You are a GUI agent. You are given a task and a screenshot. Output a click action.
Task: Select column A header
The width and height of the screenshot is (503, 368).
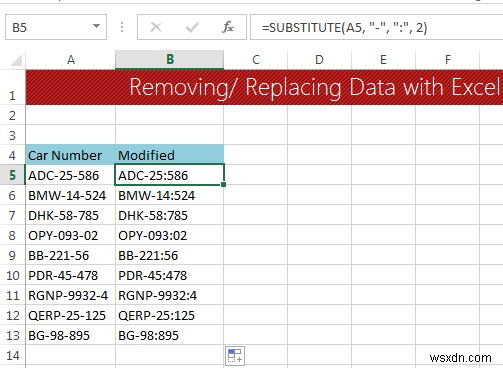pyautogui.click(x=71, y=60)
